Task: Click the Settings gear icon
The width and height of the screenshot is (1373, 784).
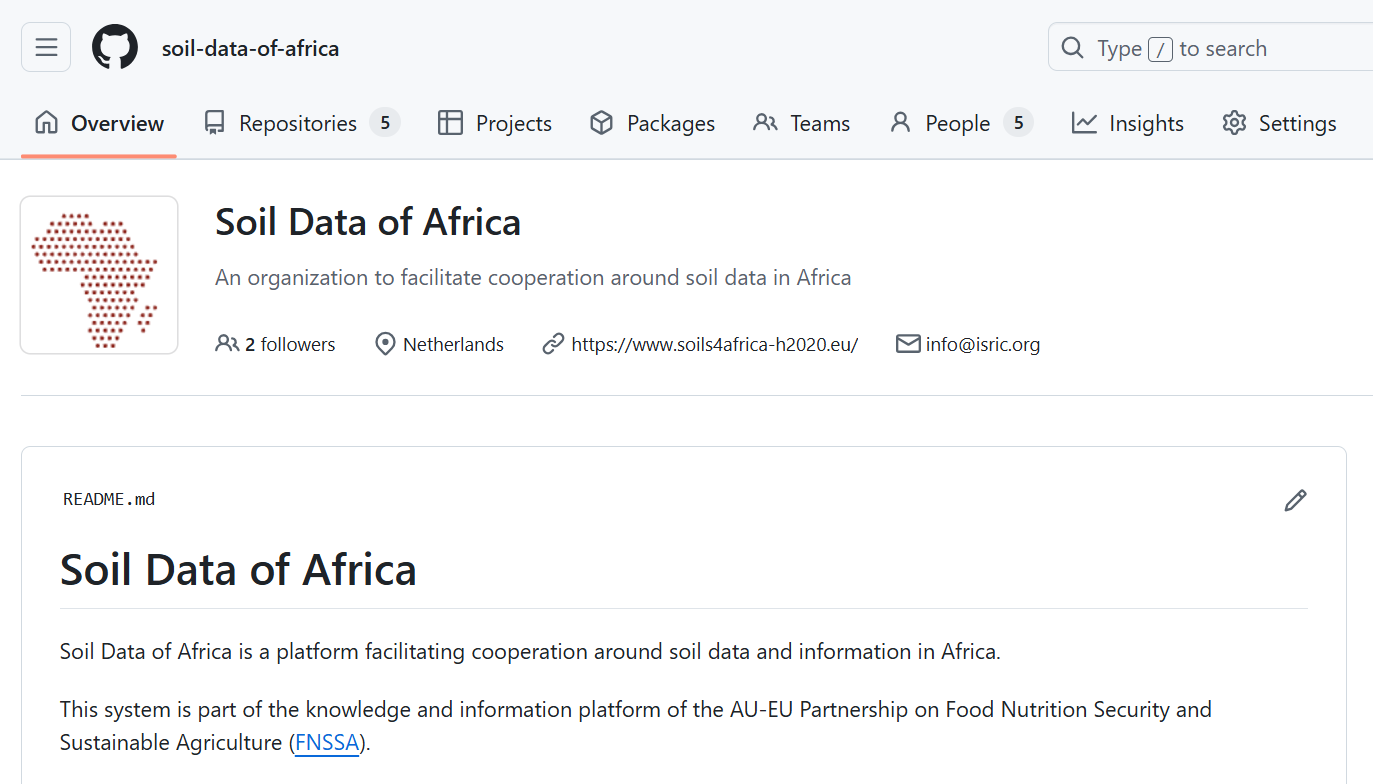Action: click(x=1234, y=123)
